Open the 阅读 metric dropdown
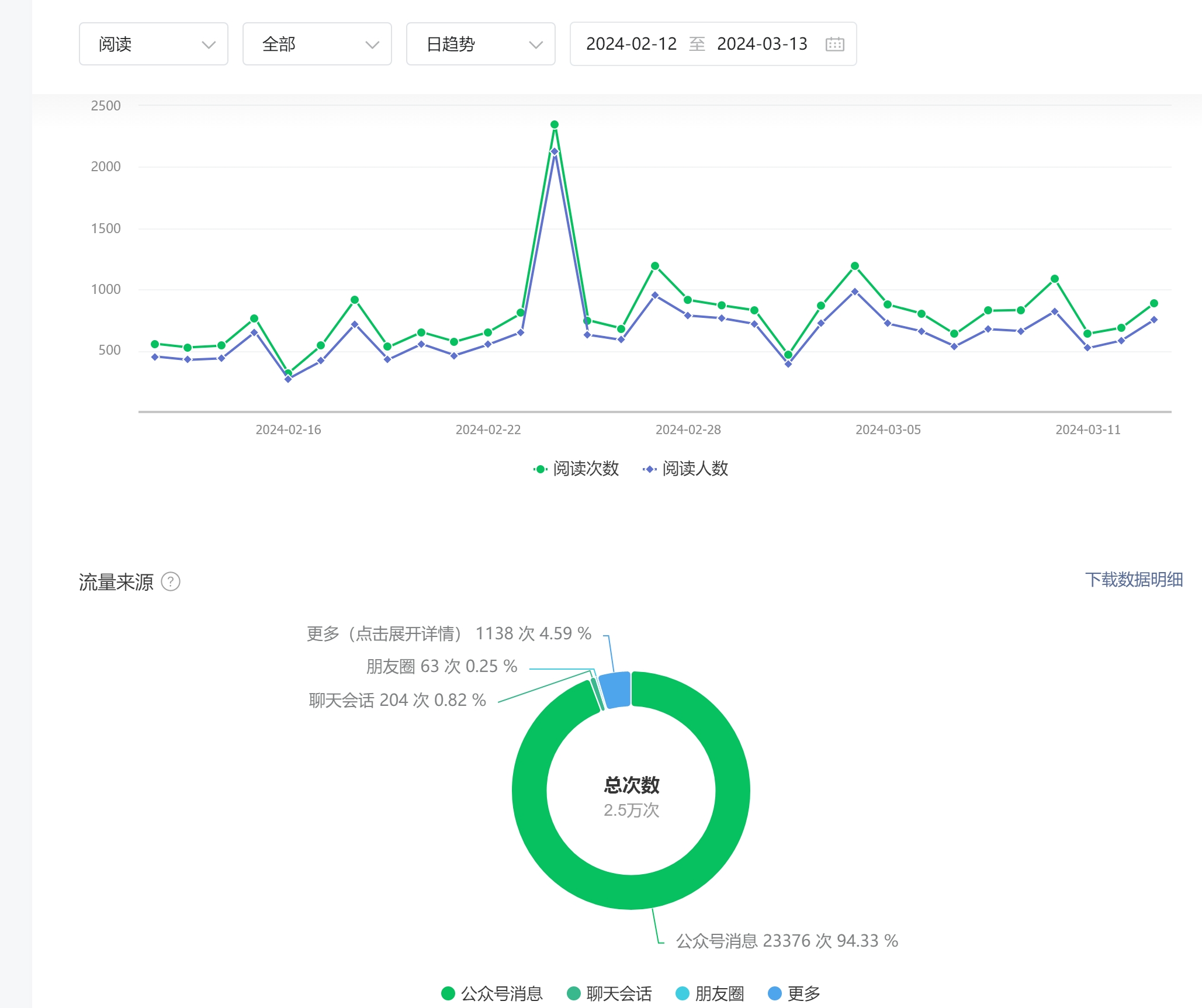 153,44
